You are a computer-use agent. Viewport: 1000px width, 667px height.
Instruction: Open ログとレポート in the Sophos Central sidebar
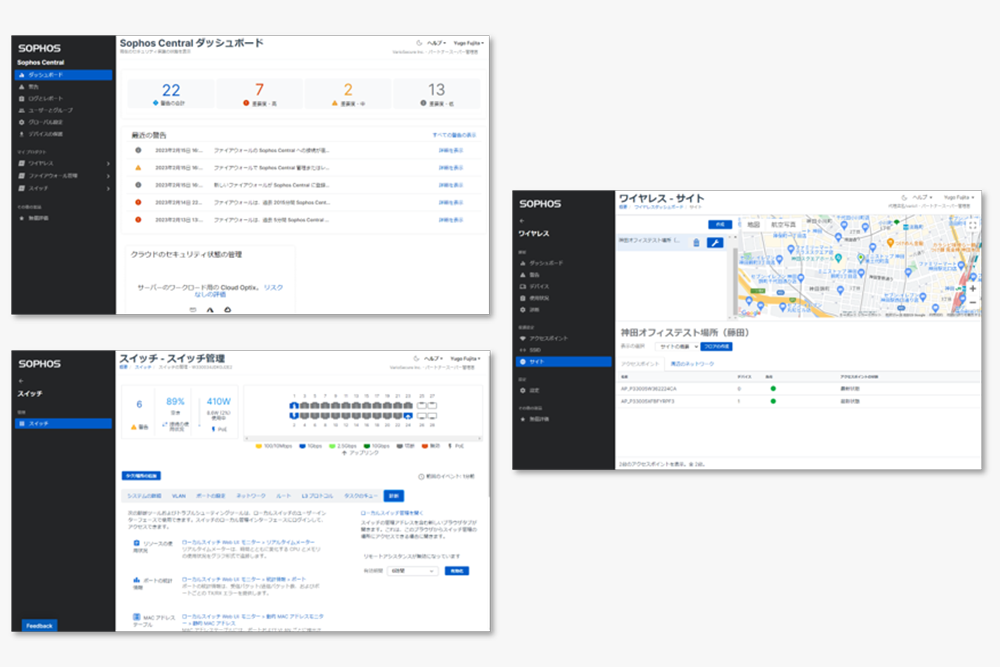pos(45,98)
